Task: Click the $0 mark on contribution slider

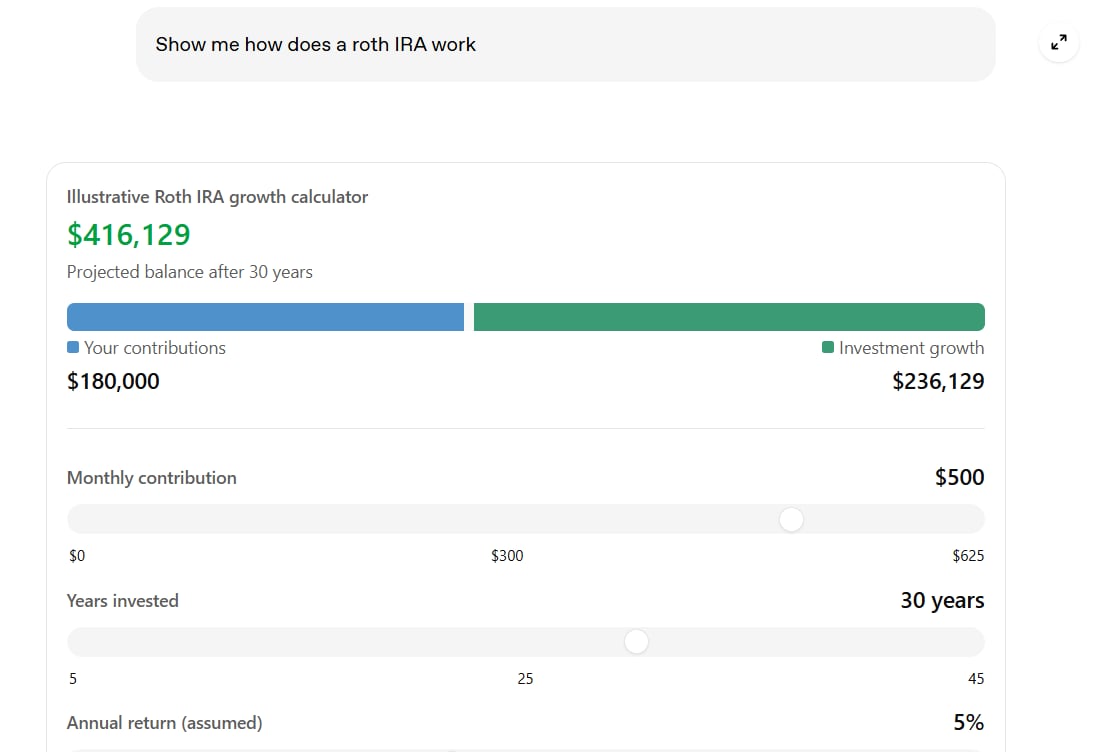Action: pyautogui.click(x=77, y=556)
